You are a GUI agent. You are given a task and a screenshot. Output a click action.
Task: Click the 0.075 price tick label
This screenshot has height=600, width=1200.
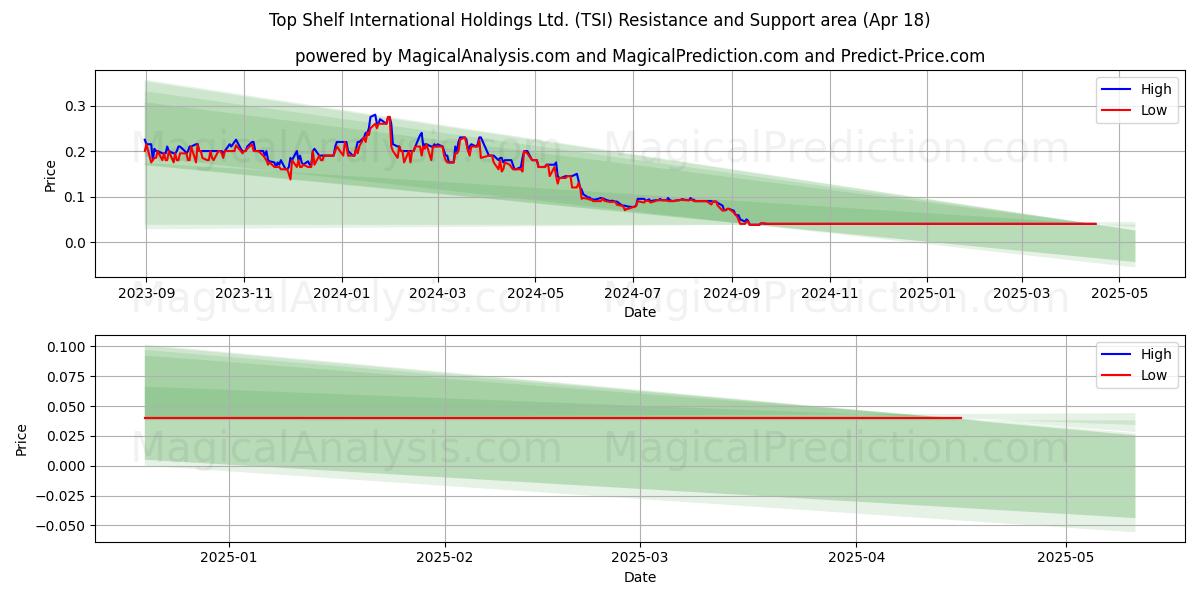(x=69, y=377)
